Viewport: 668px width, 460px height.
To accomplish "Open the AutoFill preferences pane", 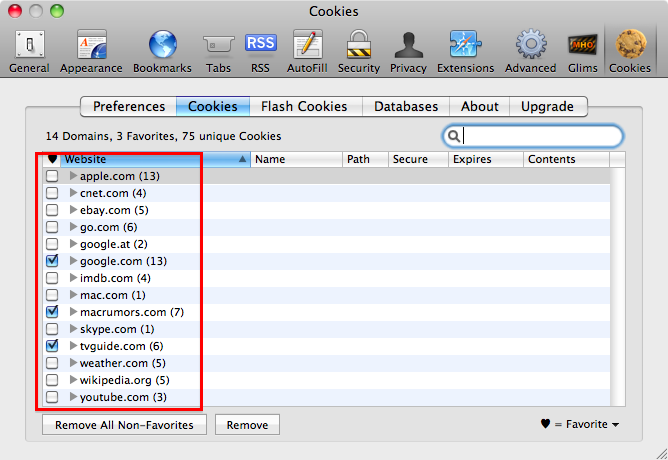I will click(x=307, y=52).
